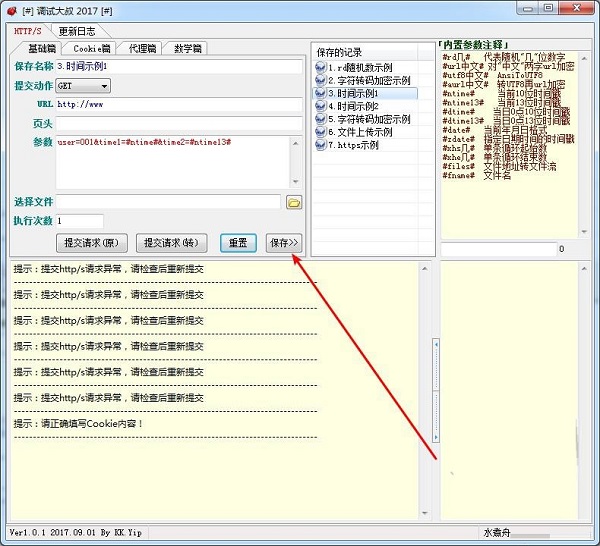Click the 执行次数 input field
Viewport: 600px width, 546px height.
[x=79, y=220]
